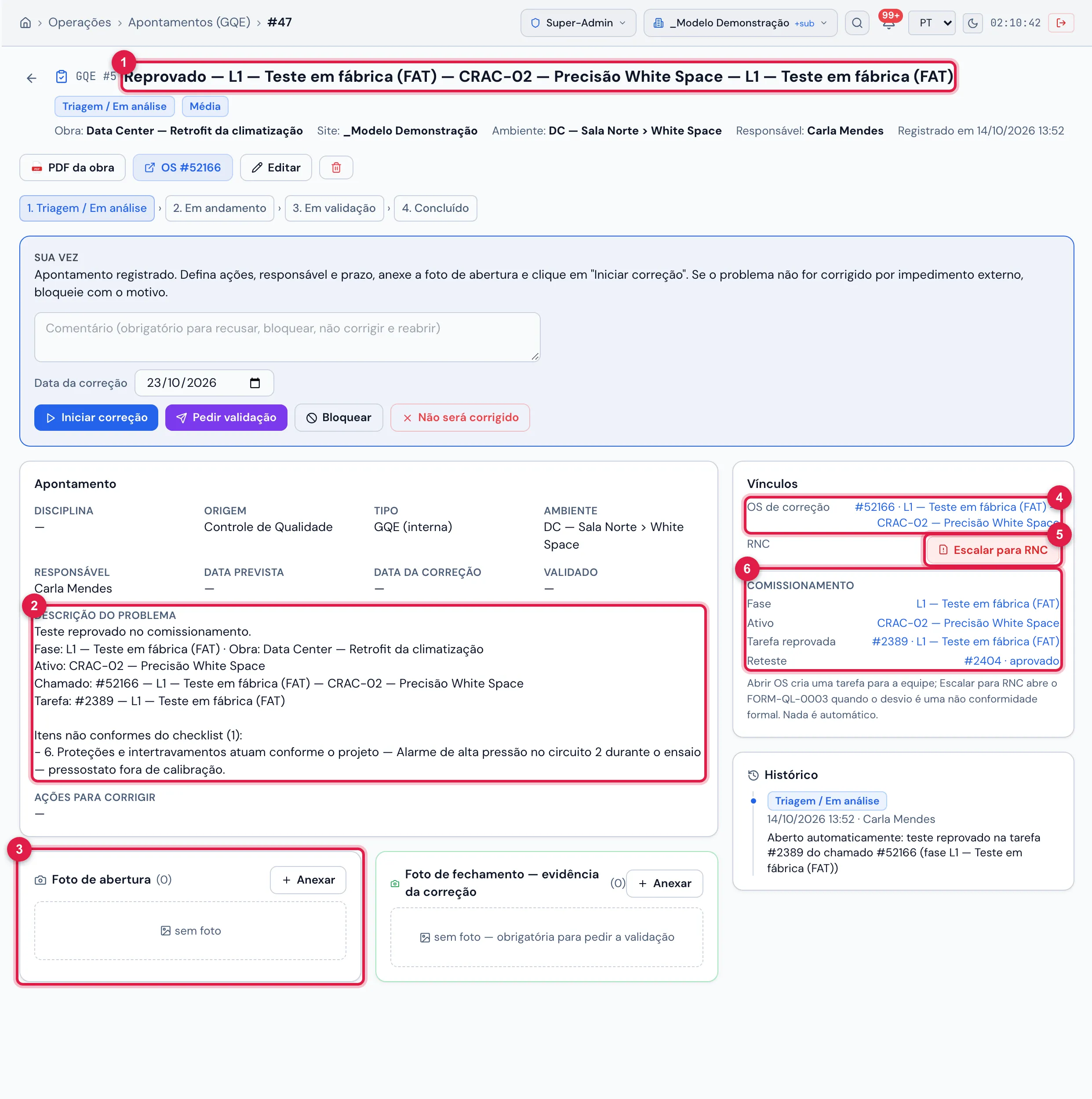Viewport: 1092px width, 1099px height.
Task: Open the PT language dropdown
Action: (x=932, y=23)
